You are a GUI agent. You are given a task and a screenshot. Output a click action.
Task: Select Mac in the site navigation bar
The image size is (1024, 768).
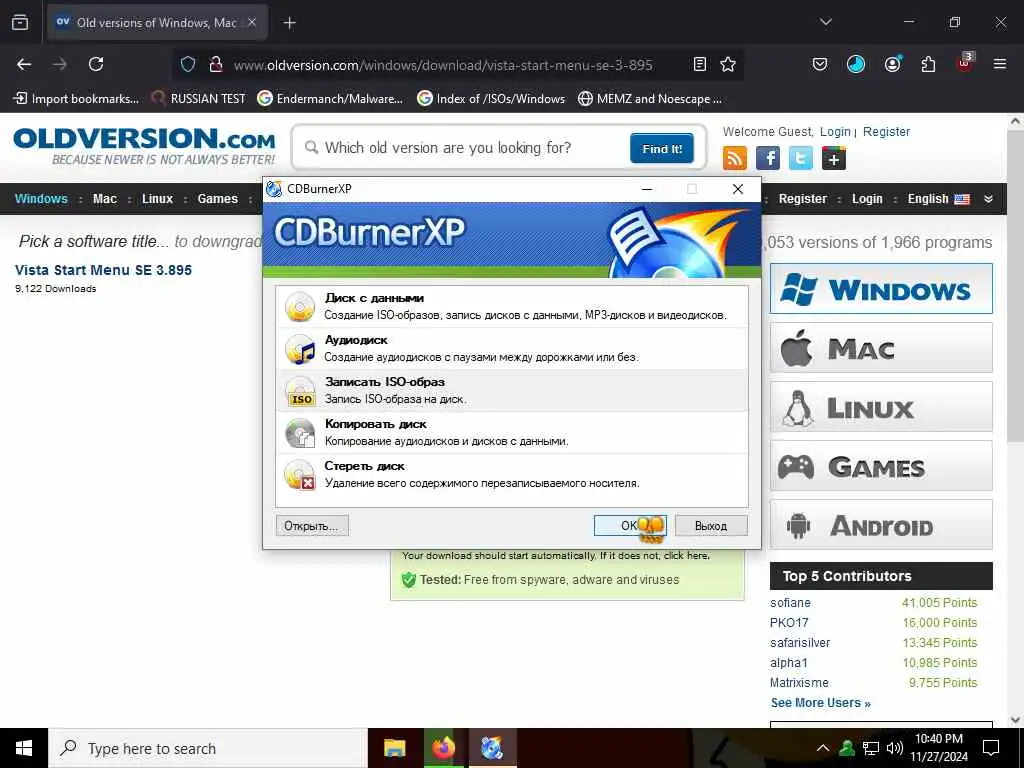pyautogui.click(x=104, y=199)
